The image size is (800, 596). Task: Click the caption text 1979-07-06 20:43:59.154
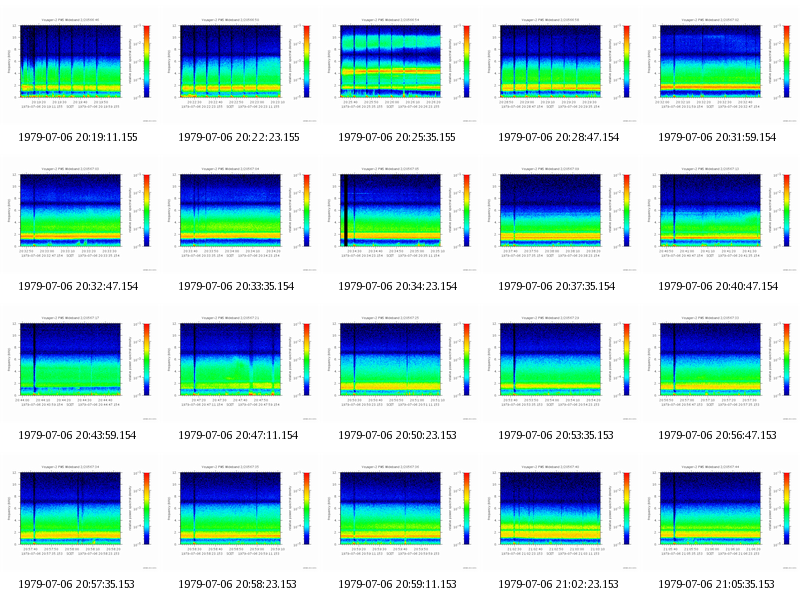pos(77,435)
